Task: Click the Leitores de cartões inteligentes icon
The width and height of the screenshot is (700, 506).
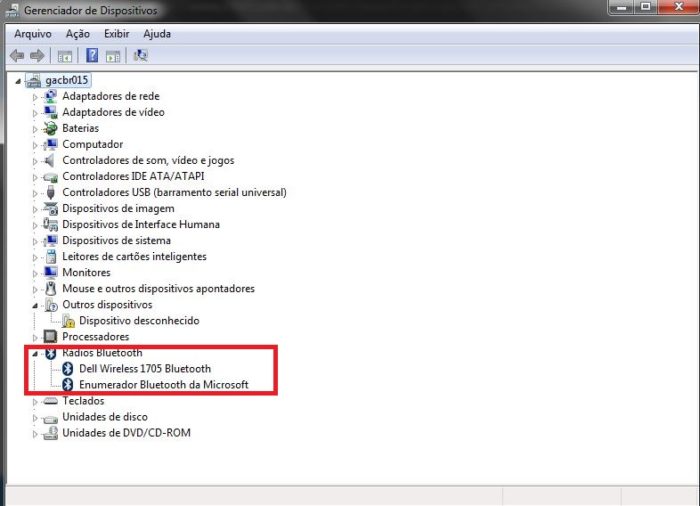Action: tap(51, 257)
